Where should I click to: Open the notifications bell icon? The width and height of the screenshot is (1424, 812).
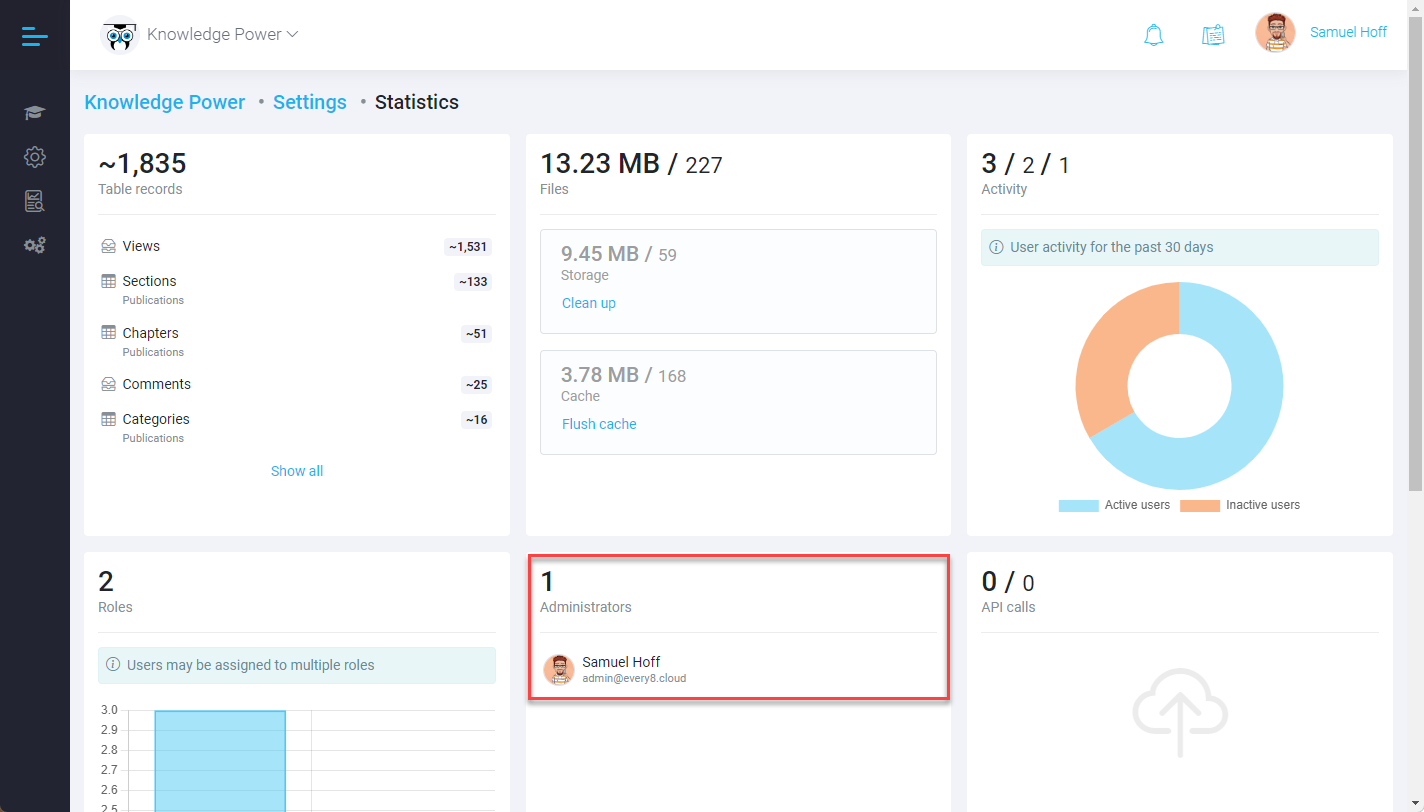pos(1153,35)
